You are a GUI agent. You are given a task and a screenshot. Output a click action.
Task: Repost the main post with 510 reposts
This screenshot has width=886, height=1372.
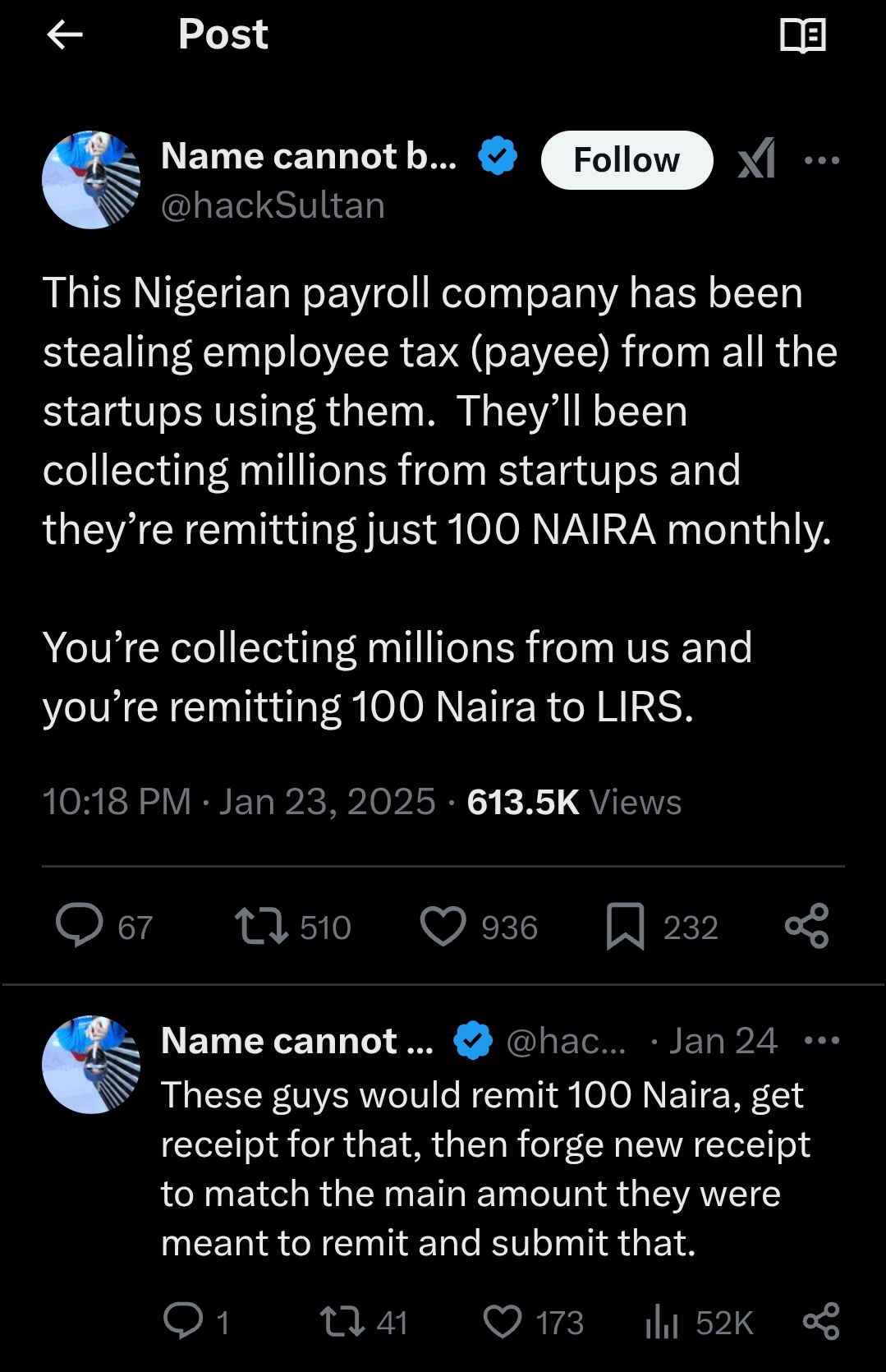coord(261,926)
